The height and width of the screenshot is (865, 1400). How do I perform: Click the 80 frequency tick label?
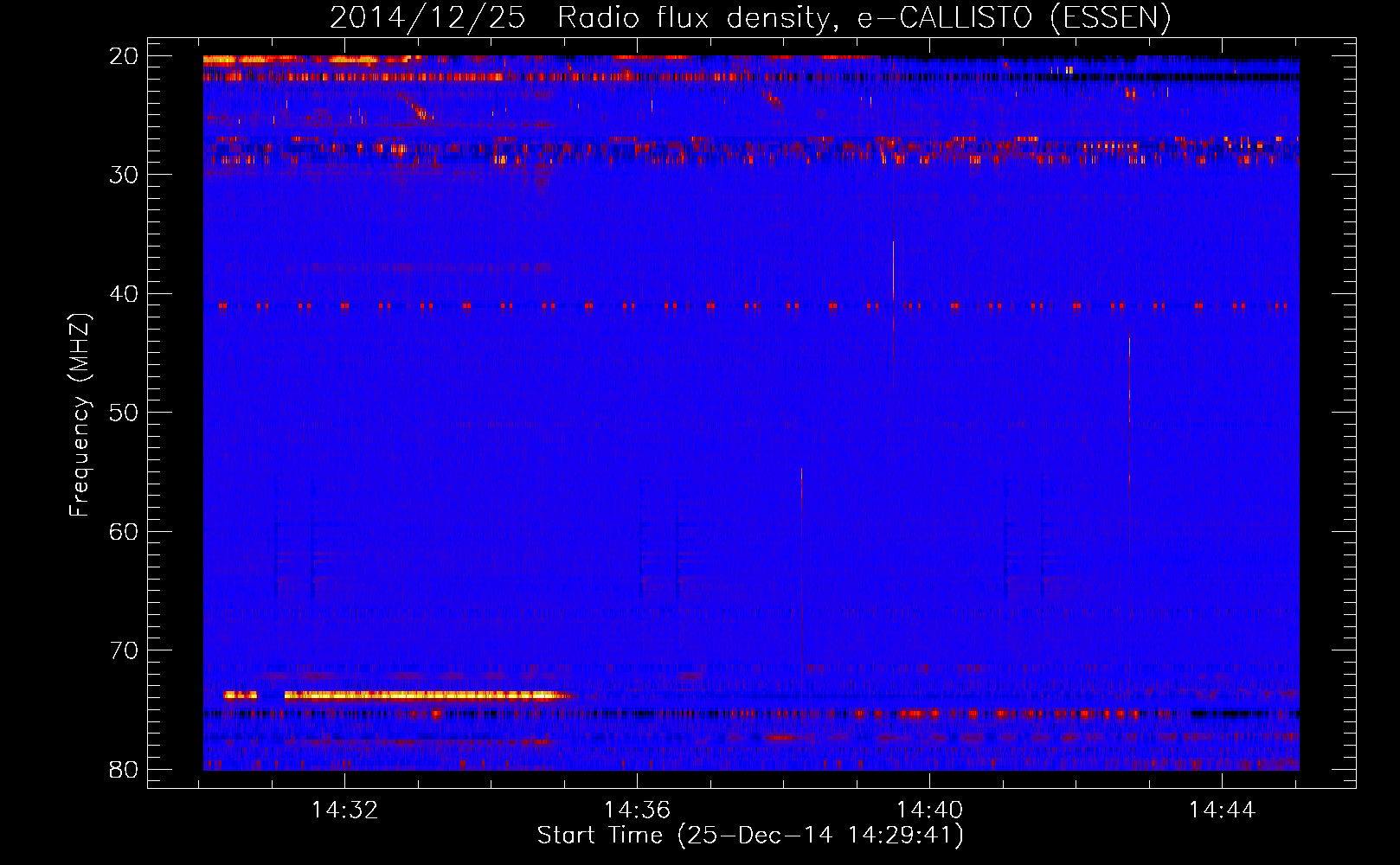125,769
